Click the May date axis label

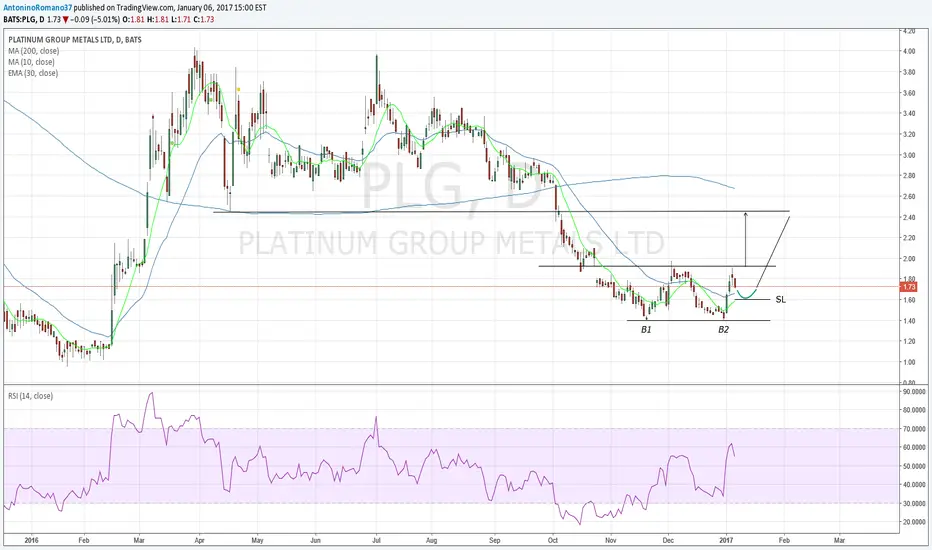pos(257,540)
